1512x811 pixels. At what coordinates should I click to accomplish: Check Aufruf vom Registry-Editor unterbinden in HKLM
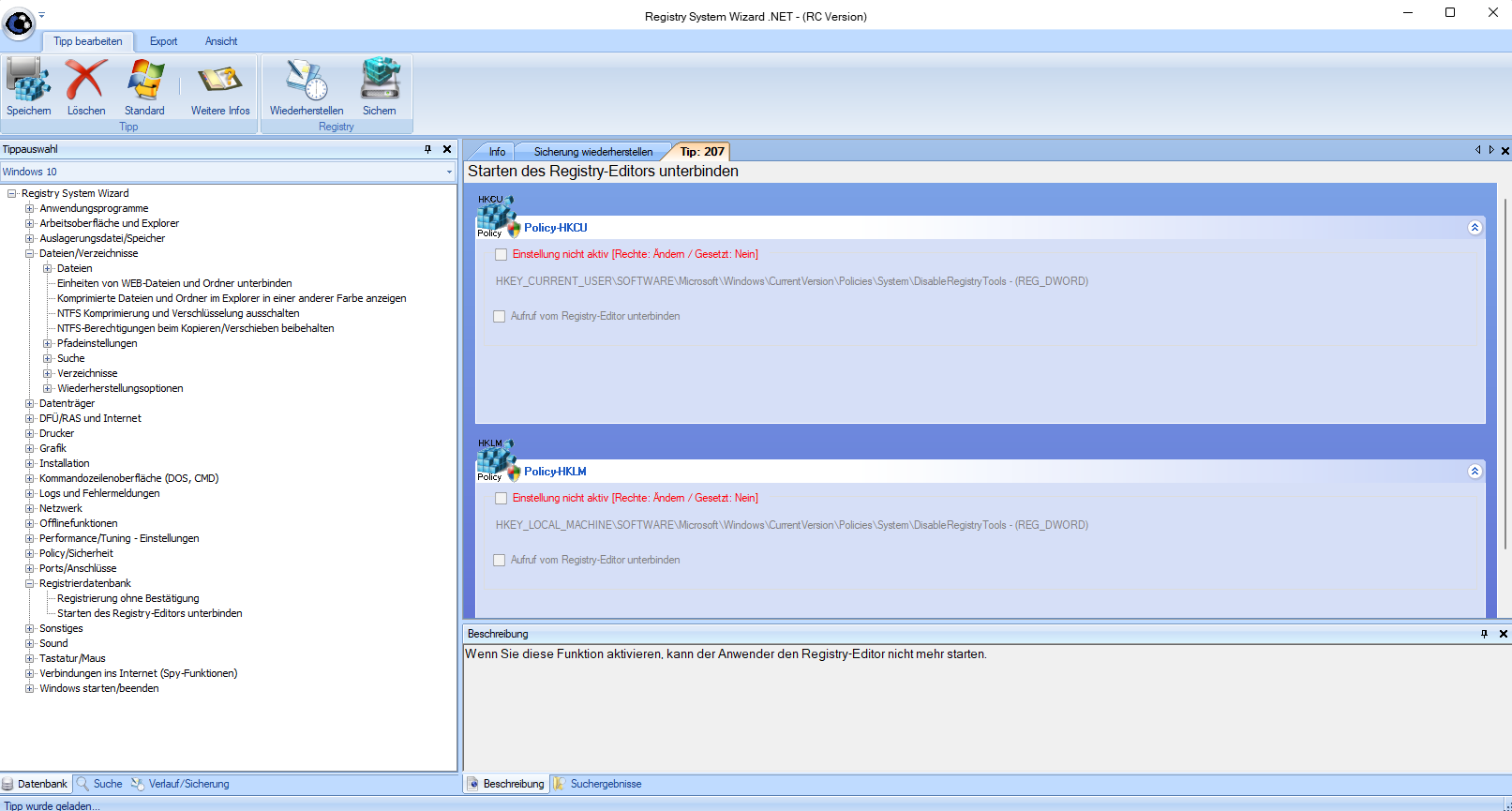500,560
